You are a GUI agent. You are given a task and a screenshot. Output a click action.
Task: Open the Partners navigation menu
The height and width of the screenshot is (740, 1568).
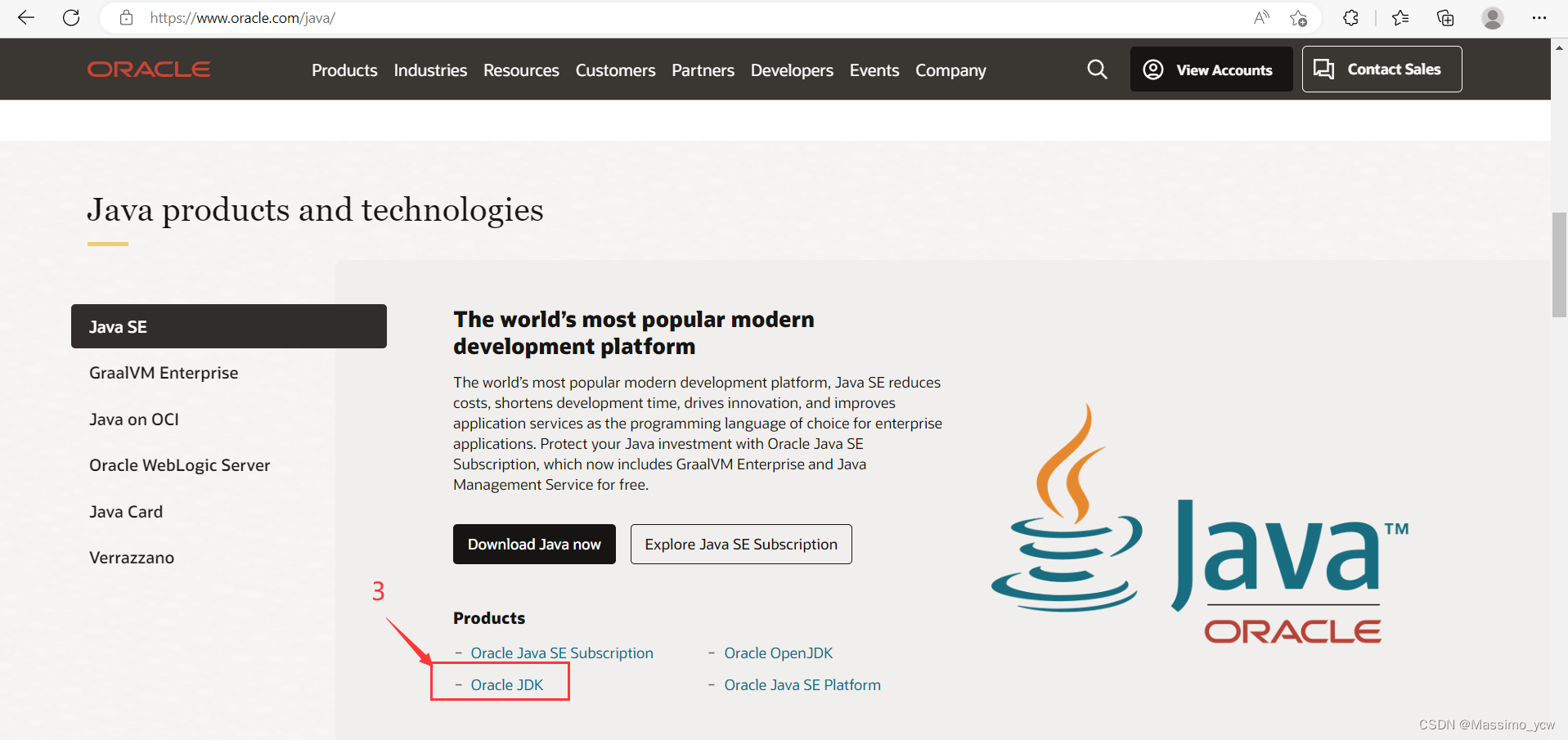click(x=703, y=70)
